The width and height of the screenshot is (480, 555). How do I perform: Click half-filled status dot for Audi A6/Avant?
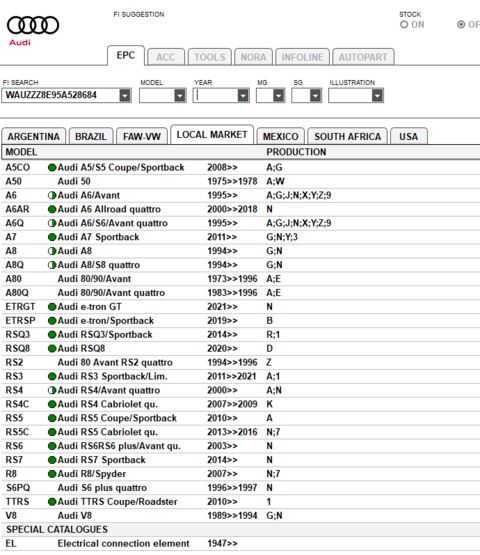[52, 195]
